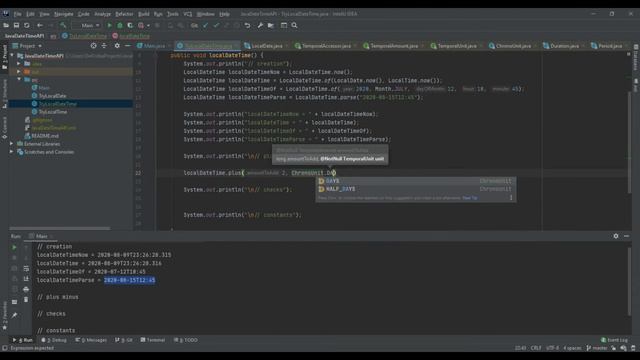Toggle soft-wrap in Run console
The height and width of the screenshot is (360, 640).
(26, 269)
